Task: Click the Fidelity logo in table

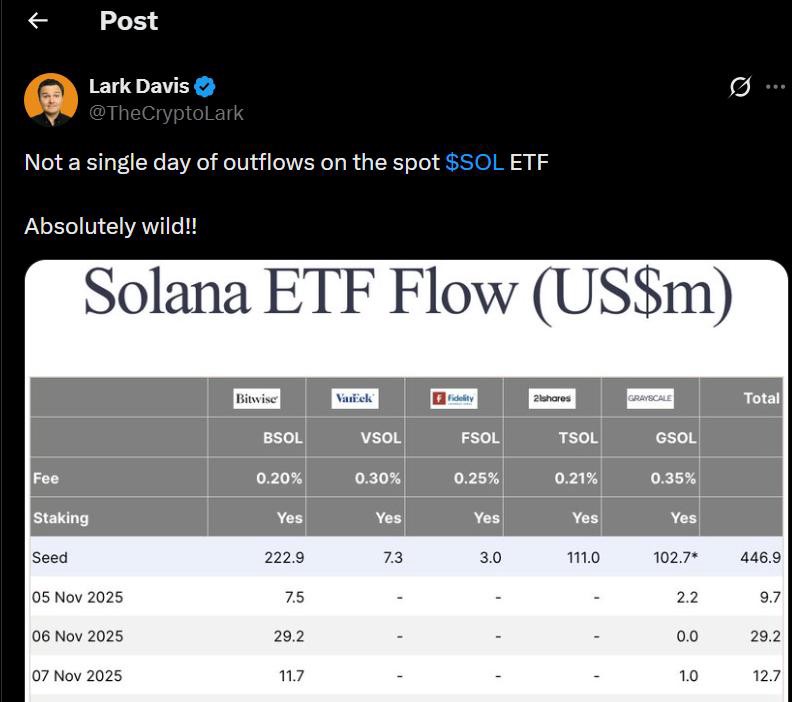Action: 453,399
